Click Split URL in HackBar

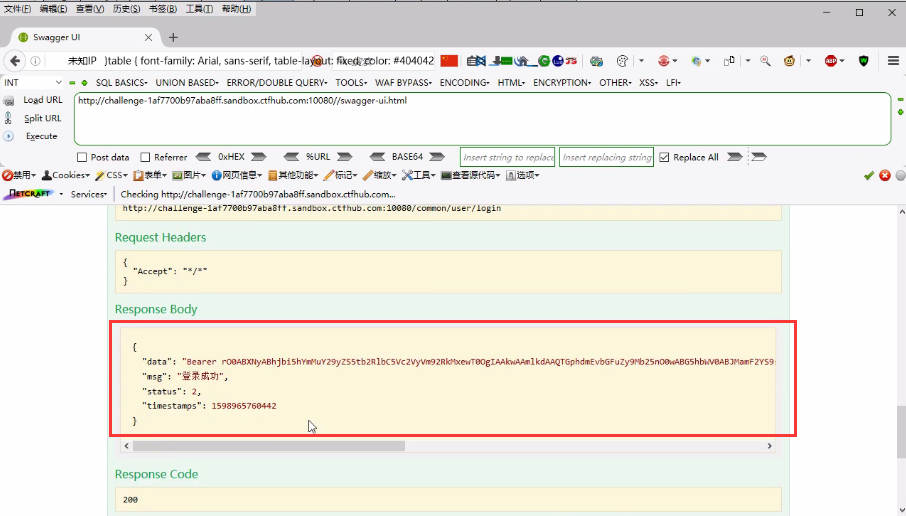pos(42,118)
